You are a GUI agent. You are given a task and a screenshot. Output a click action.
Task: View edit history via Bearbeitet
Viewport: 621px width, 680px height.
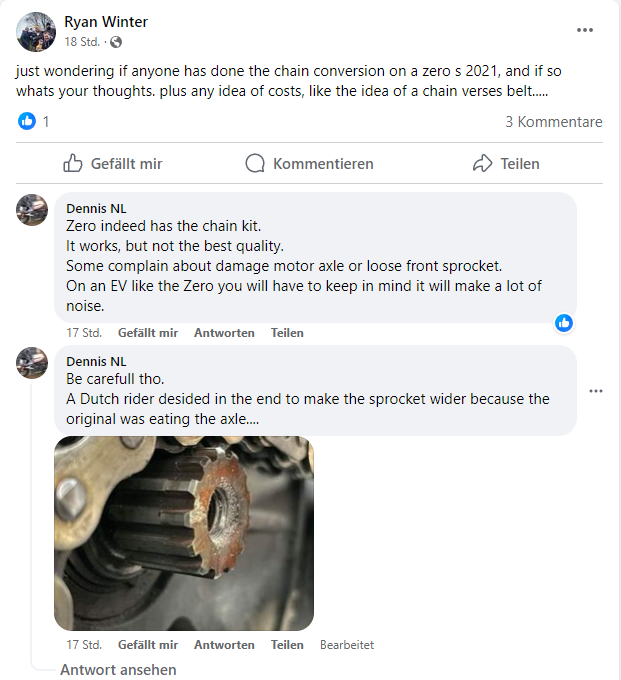tap(347, 645)
